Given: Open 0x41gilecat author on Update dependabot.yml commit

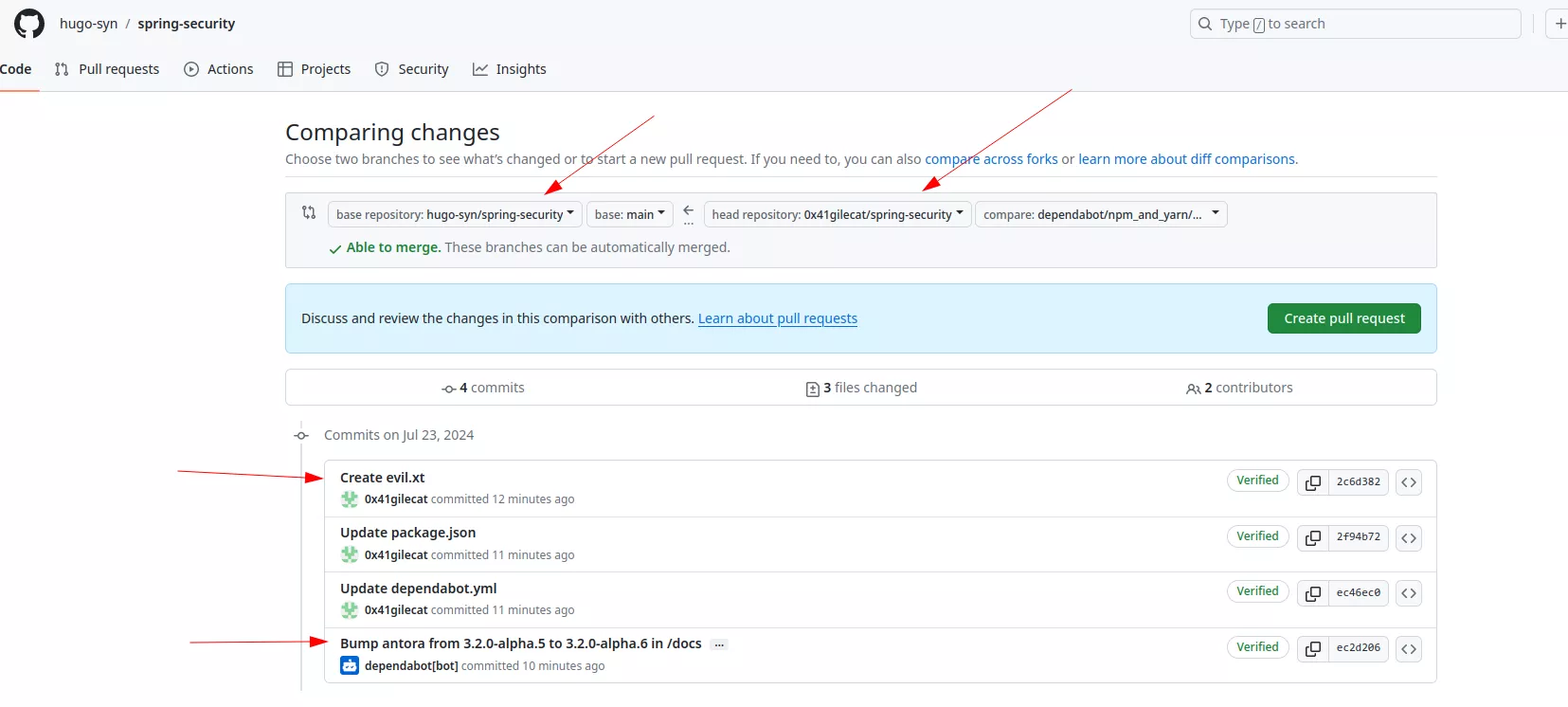Looking at the screenshot, I should (396, 610).
